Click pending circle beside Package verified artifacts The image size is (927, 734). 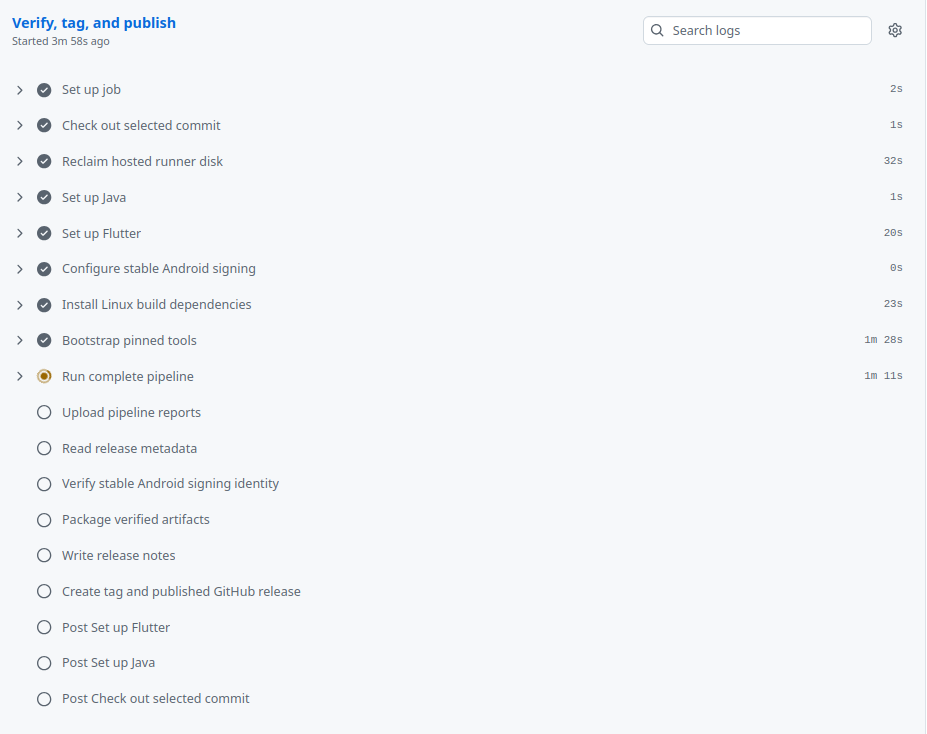point(44,520)
